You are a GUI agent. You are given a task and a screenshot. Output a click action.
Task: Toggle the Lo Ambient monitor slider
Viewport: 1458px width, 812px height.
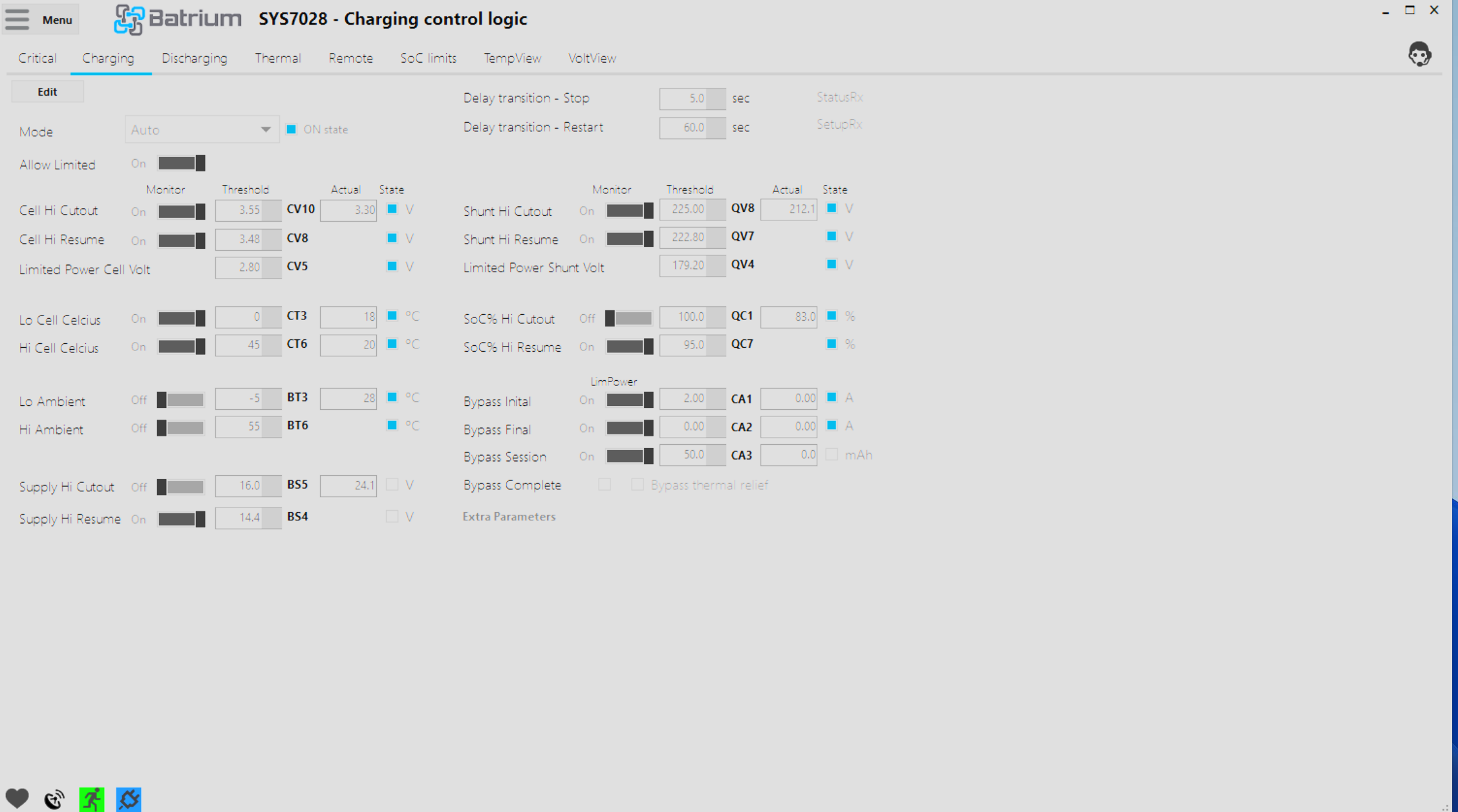pos(181,400)
